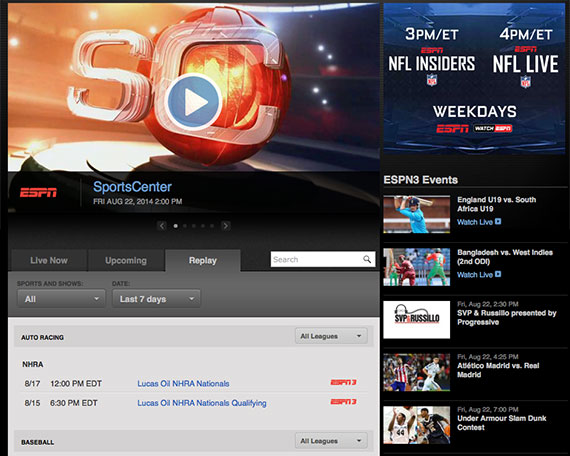570x456 pixels.
Task: Click the SportsCenter title link
Action: [x=132, y=187]
